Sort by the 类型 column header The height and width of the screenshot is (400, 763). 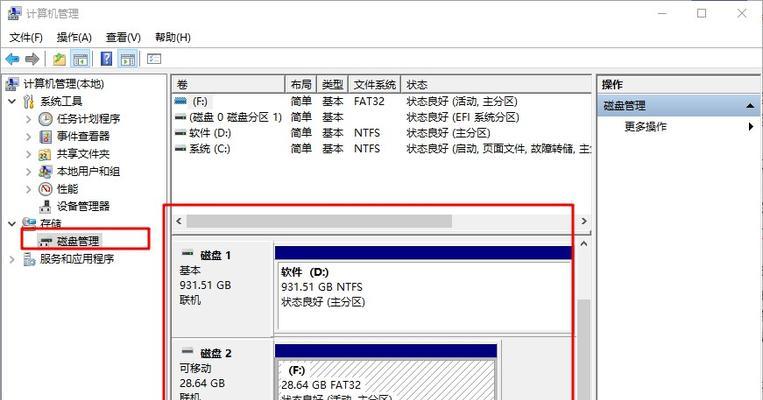pyautogui.click(x=332, y=85)
